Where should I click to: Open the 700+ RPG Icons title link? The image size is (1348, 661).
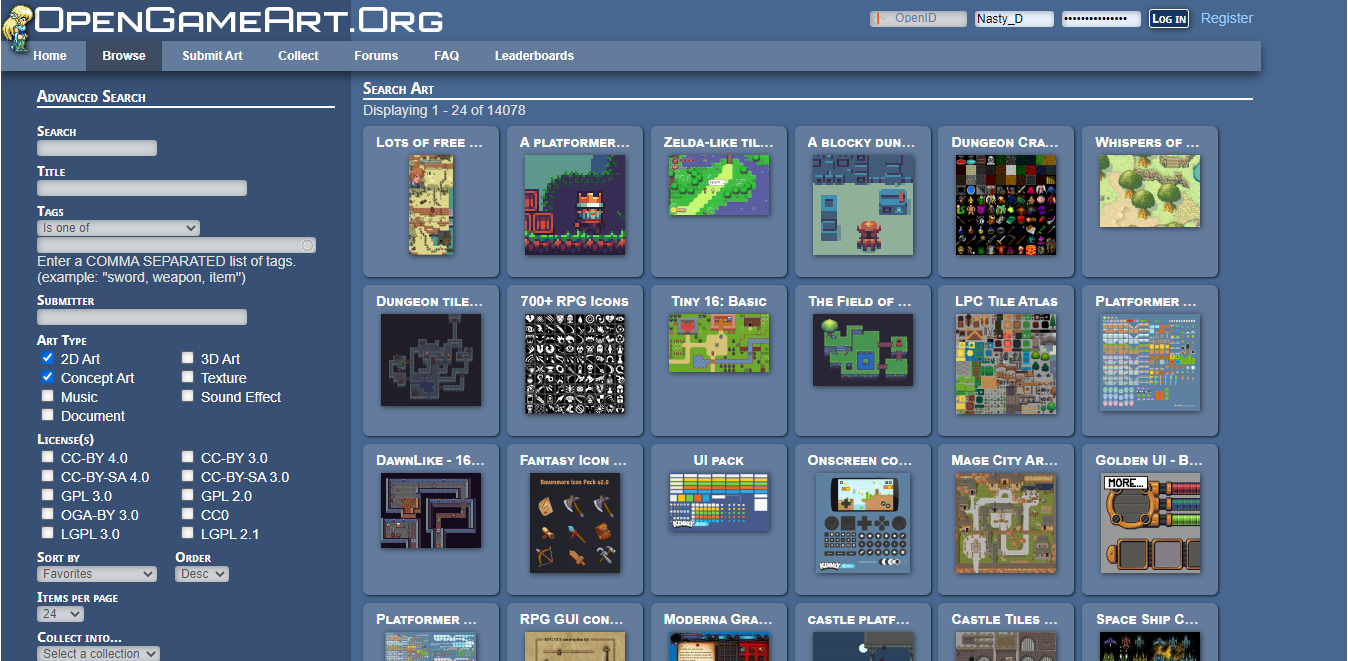574,301
